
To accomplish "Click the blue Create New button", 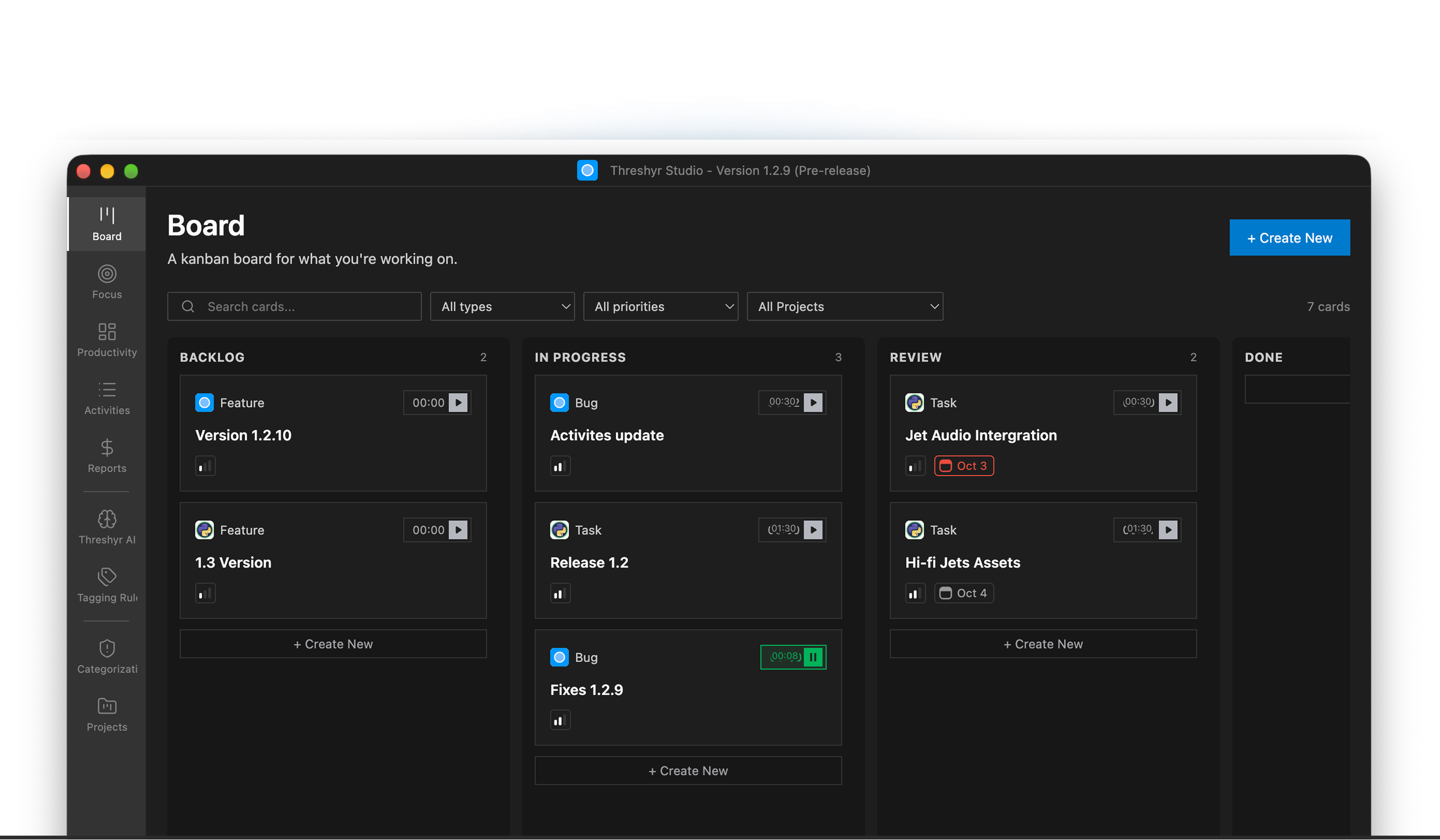I will (x=1289, y=238).
